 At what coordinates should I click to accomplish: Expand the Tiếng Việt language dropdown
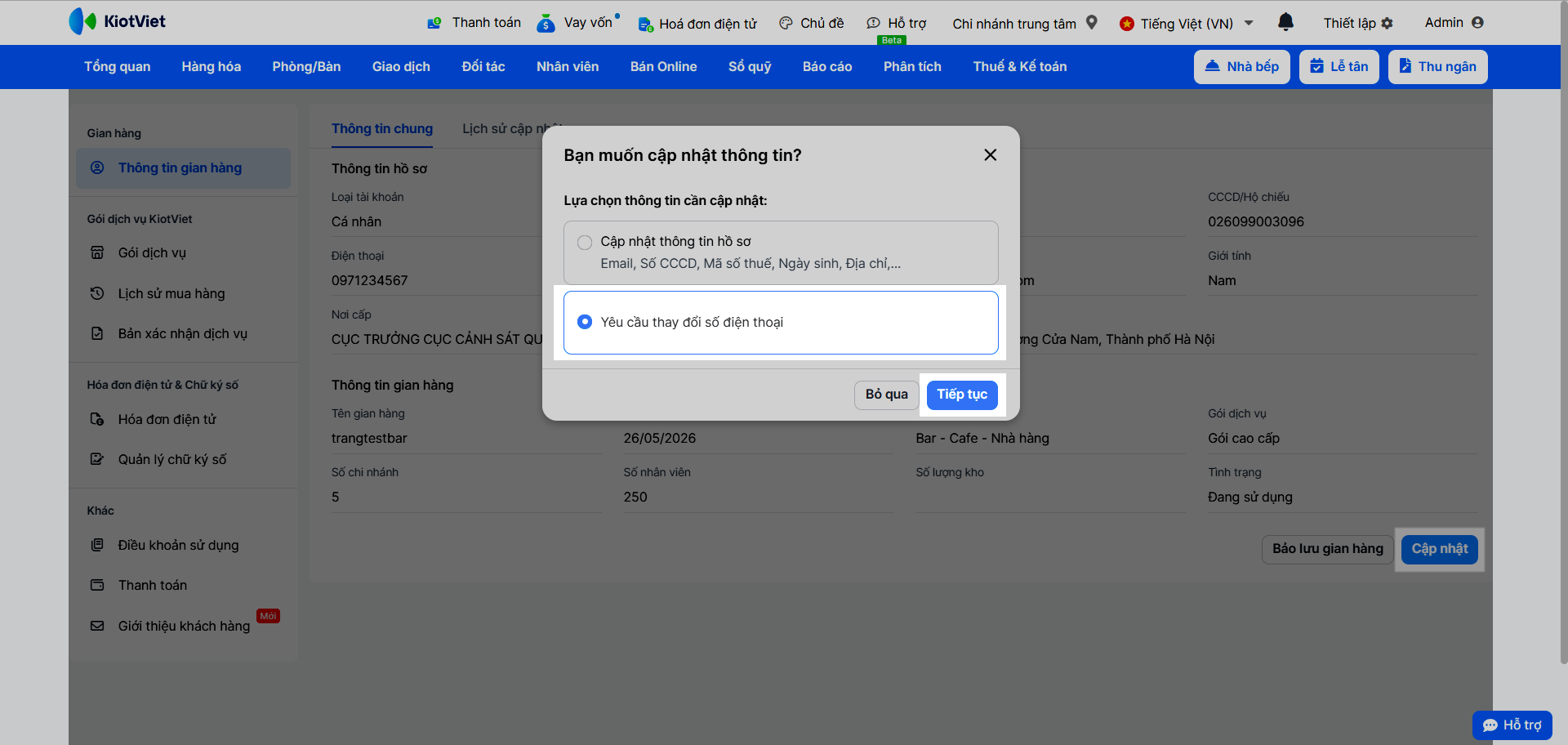click(1249, 23)
